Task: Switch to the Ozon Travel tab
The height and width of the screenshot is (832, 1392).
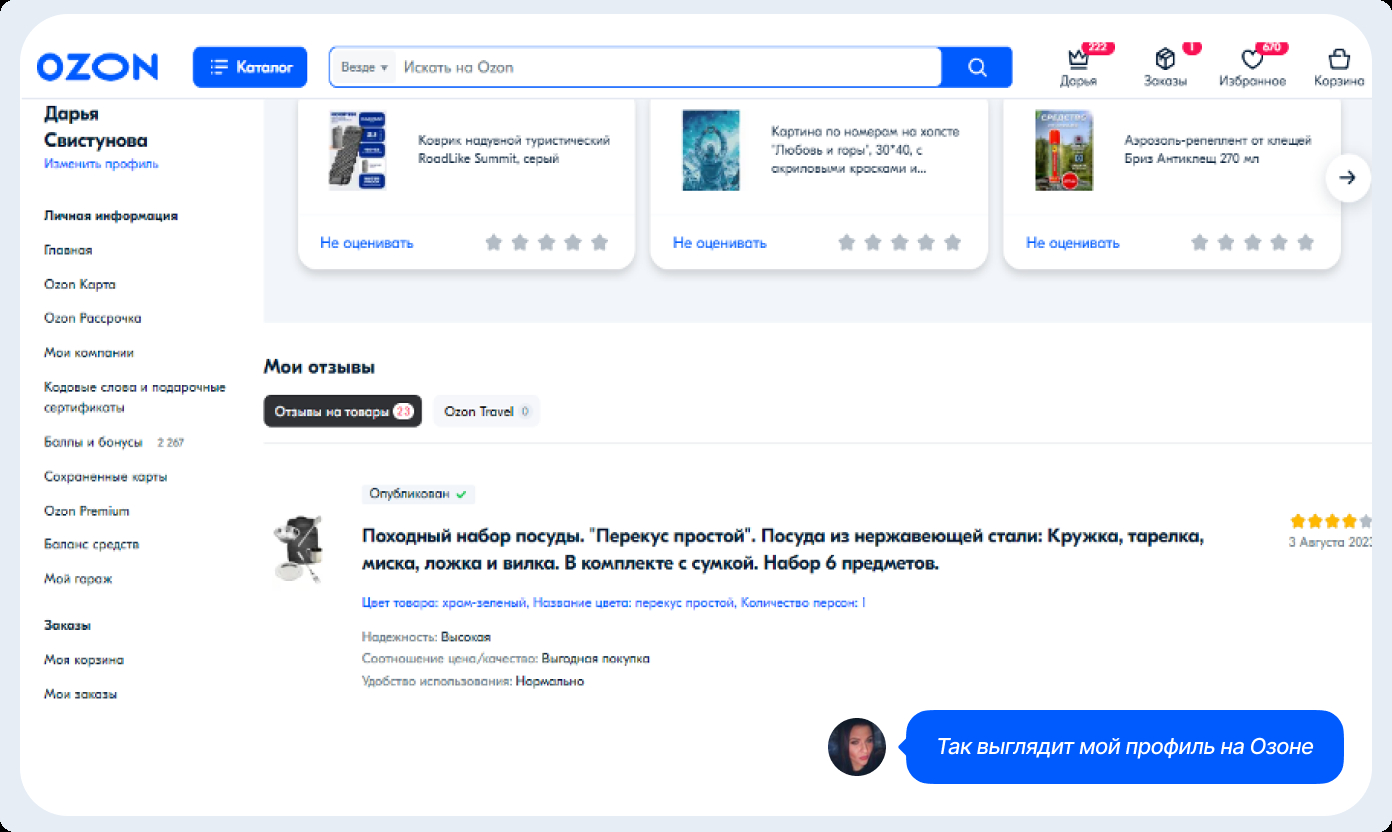Action: pyautogui.click(x=486, y=411)
